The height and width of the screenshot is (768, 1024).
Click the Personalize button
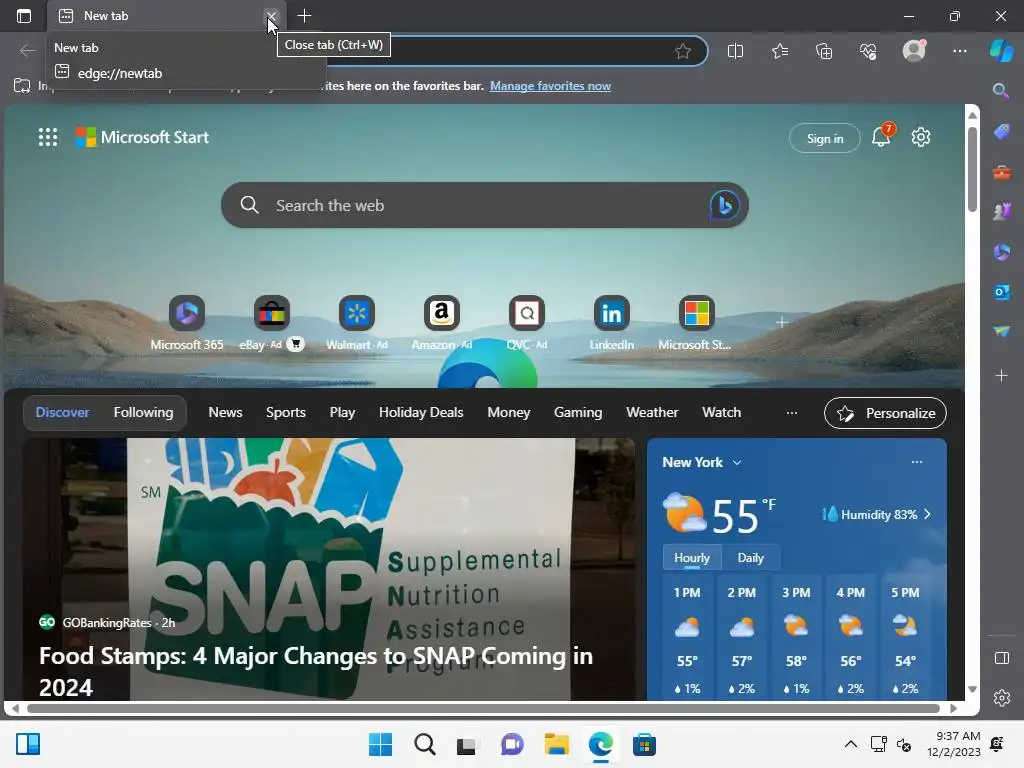885,413
